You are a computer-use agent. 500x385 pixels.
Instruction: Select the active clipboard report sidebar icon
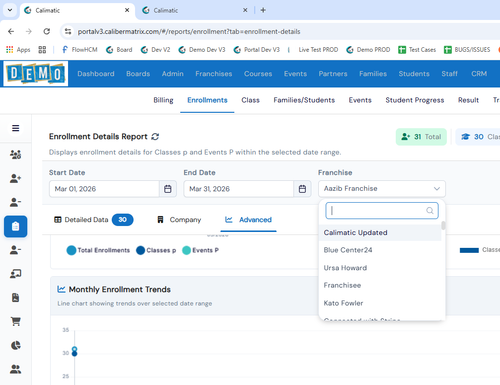[15, 226]
